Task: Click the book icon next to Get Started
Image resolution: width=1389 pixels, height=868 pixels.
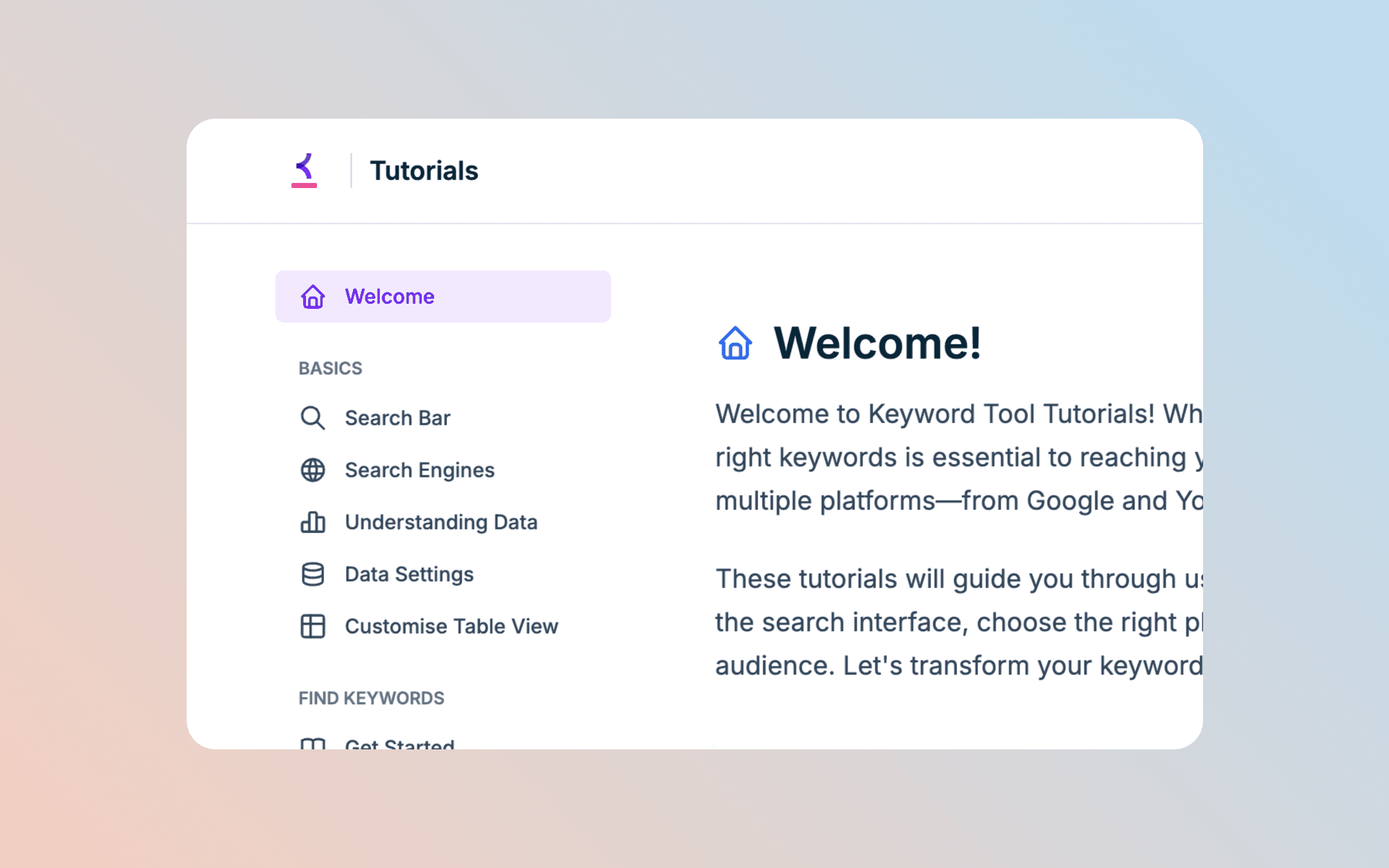Action: point(313,745)
